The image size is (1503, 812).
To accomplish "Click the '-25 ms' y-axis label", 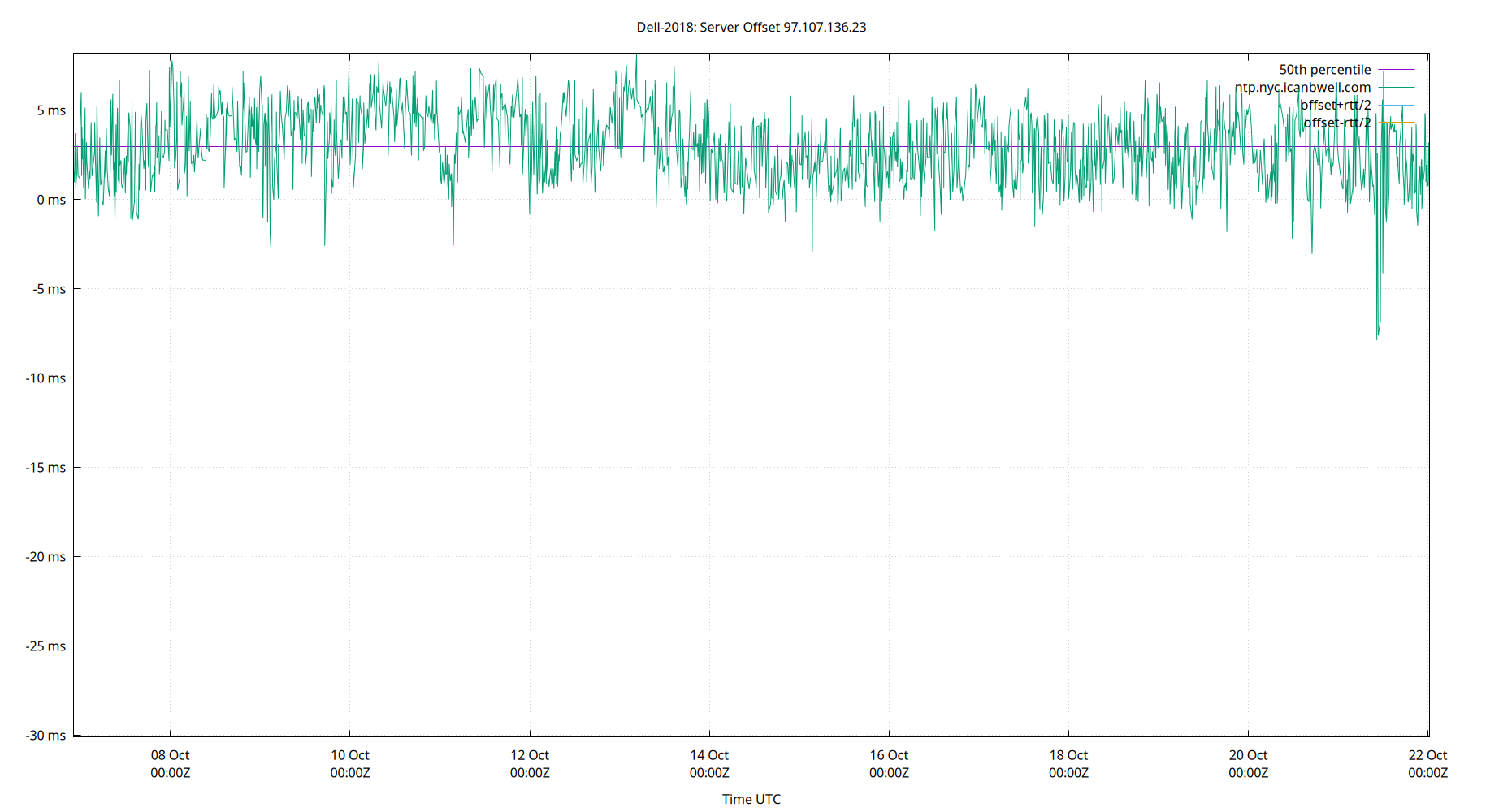I will (x=46, y=646).
